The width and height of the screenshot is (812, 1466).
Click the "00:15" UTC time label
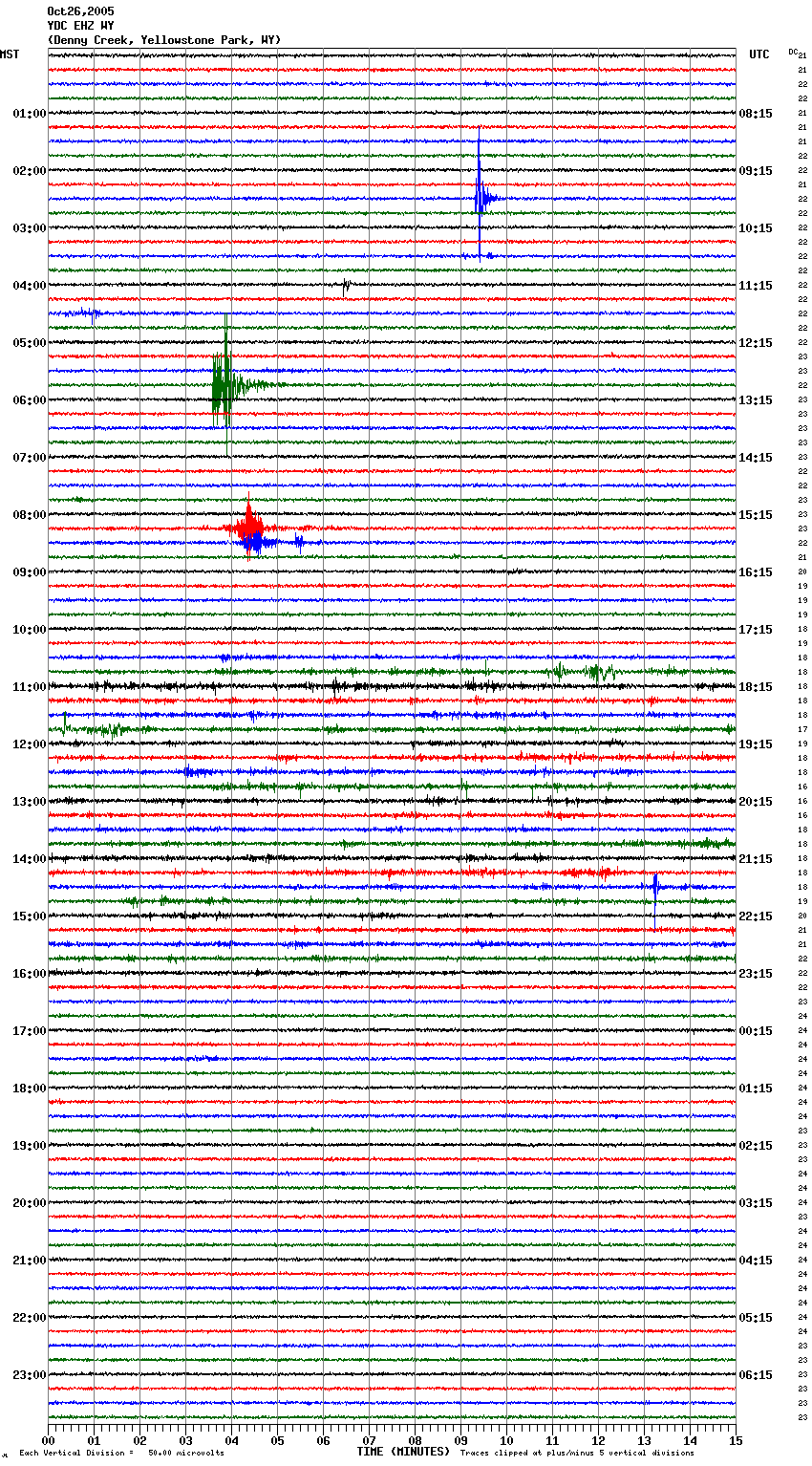tap(756, 1031)
